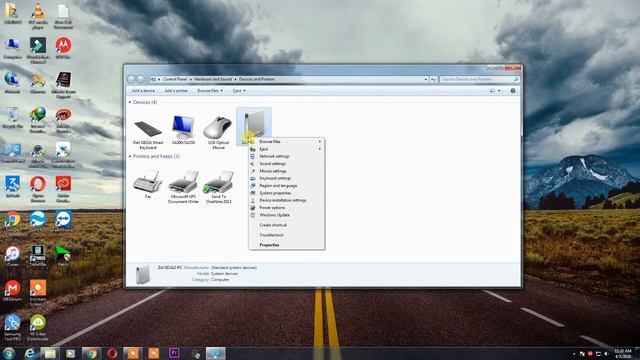Open the MEGAsync desktop icon

point(13,291)
